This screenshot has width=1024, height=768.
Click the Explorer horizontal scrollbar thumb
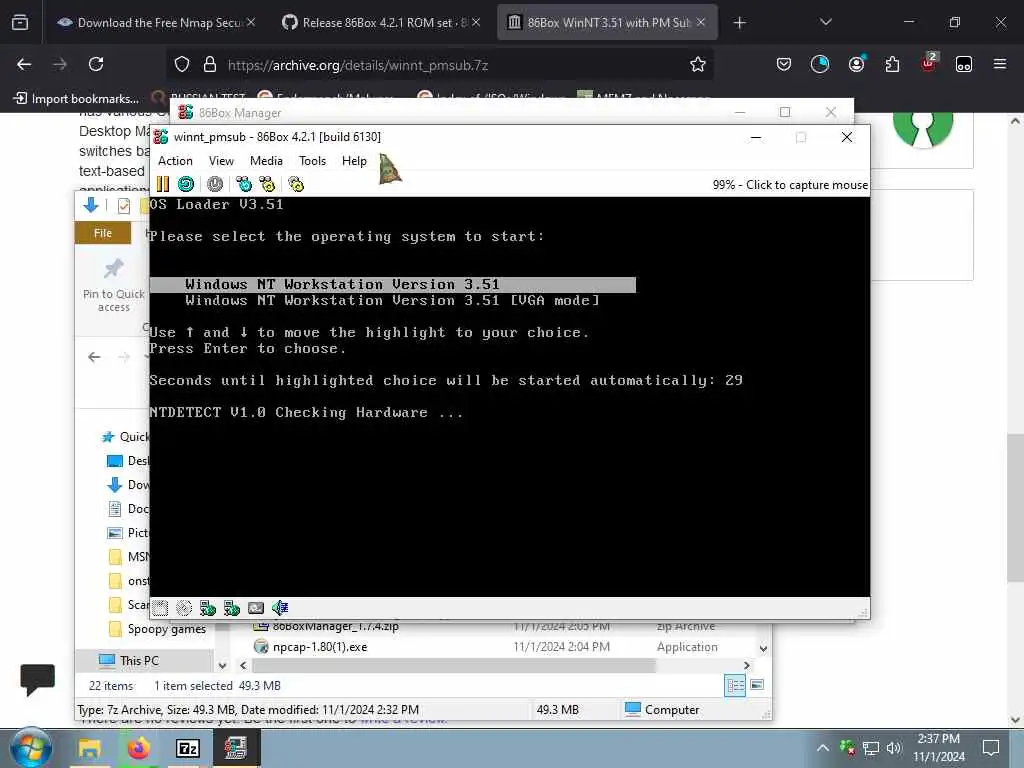coord(453,665)
